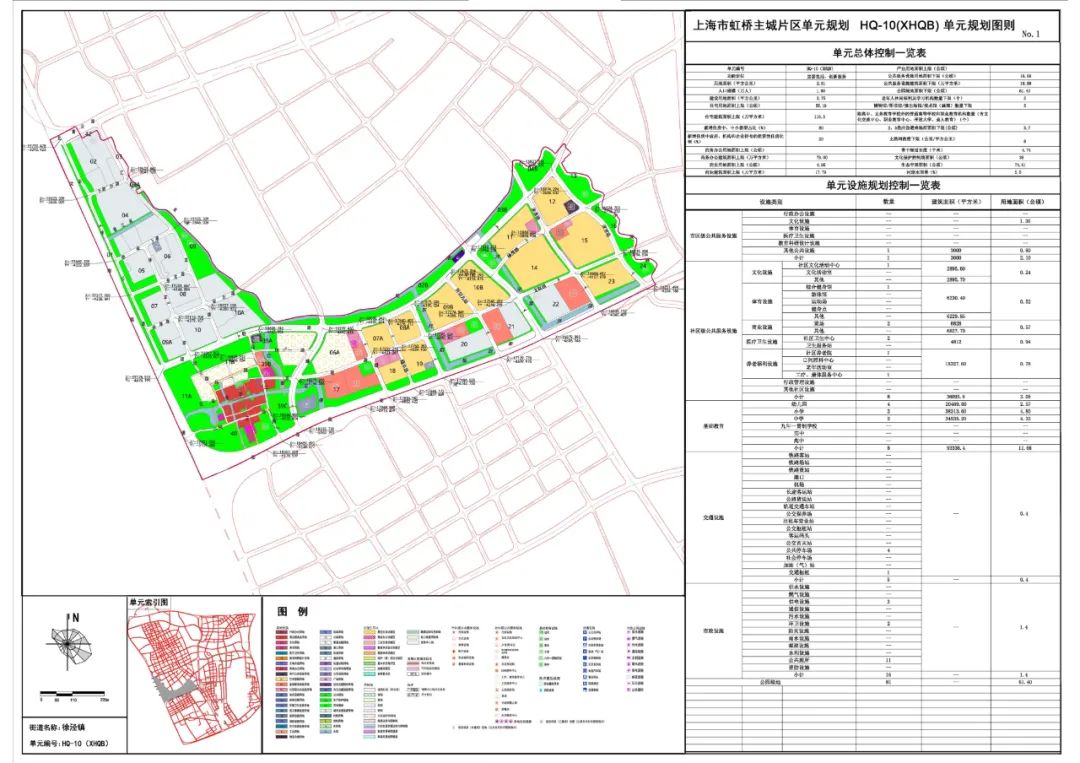Click map block 09A

tap(167, 342)
